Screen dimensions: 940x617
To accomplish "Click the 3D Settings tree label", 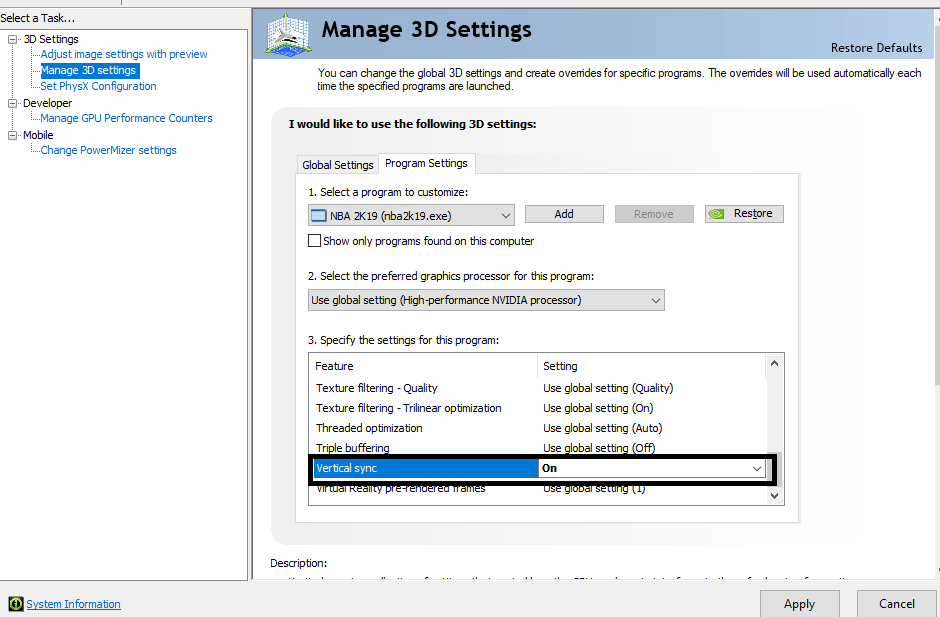I will (51, 39).
